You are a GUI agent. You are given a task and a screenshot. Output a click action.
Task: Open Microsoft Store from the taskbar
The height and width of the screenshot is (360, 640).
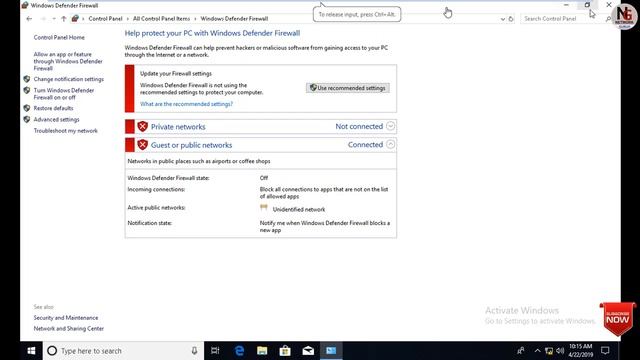[285, 351]
